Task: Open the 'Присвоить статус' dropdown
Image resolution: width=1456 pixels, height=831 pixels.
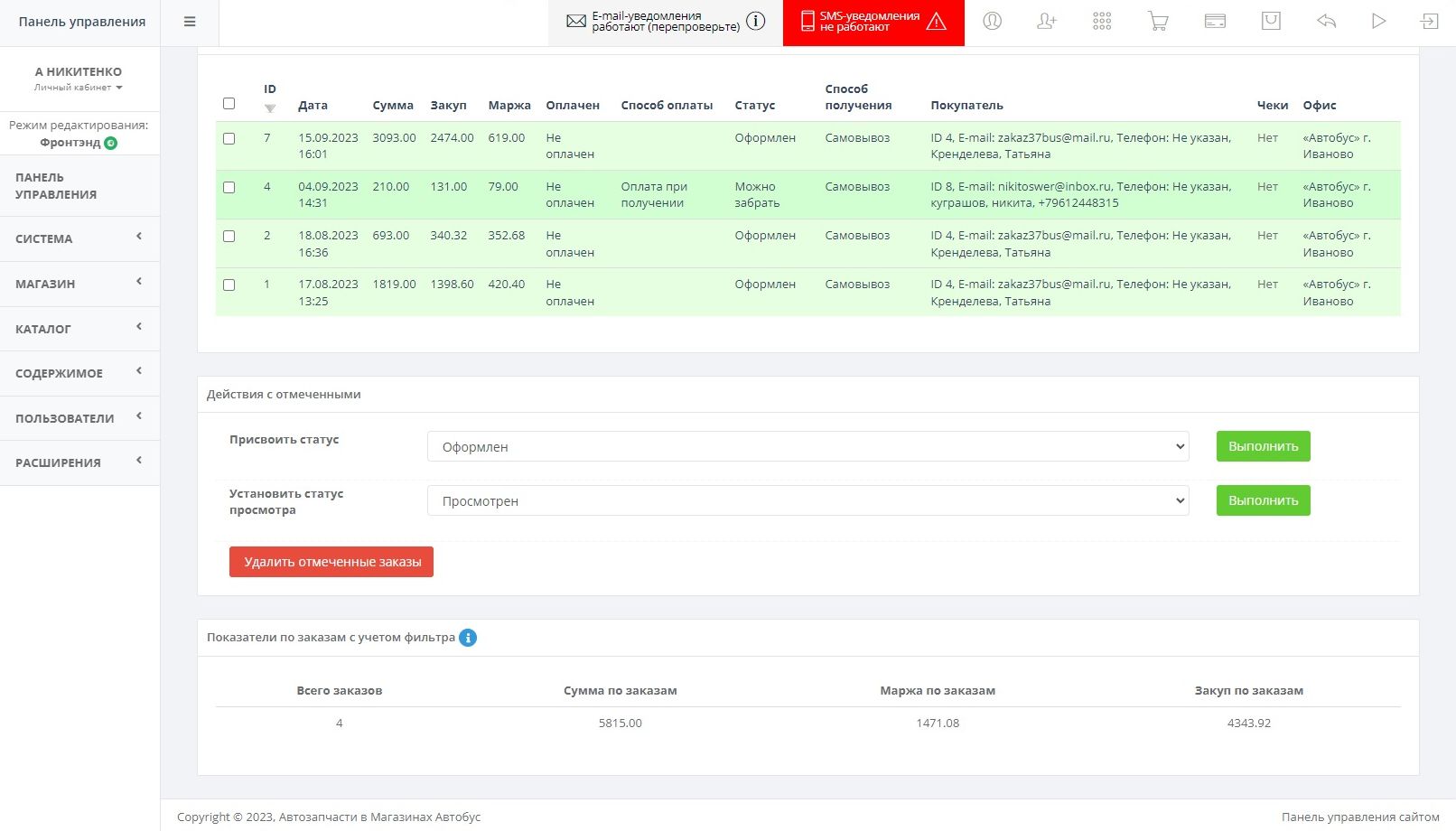Action: (807, 447)
